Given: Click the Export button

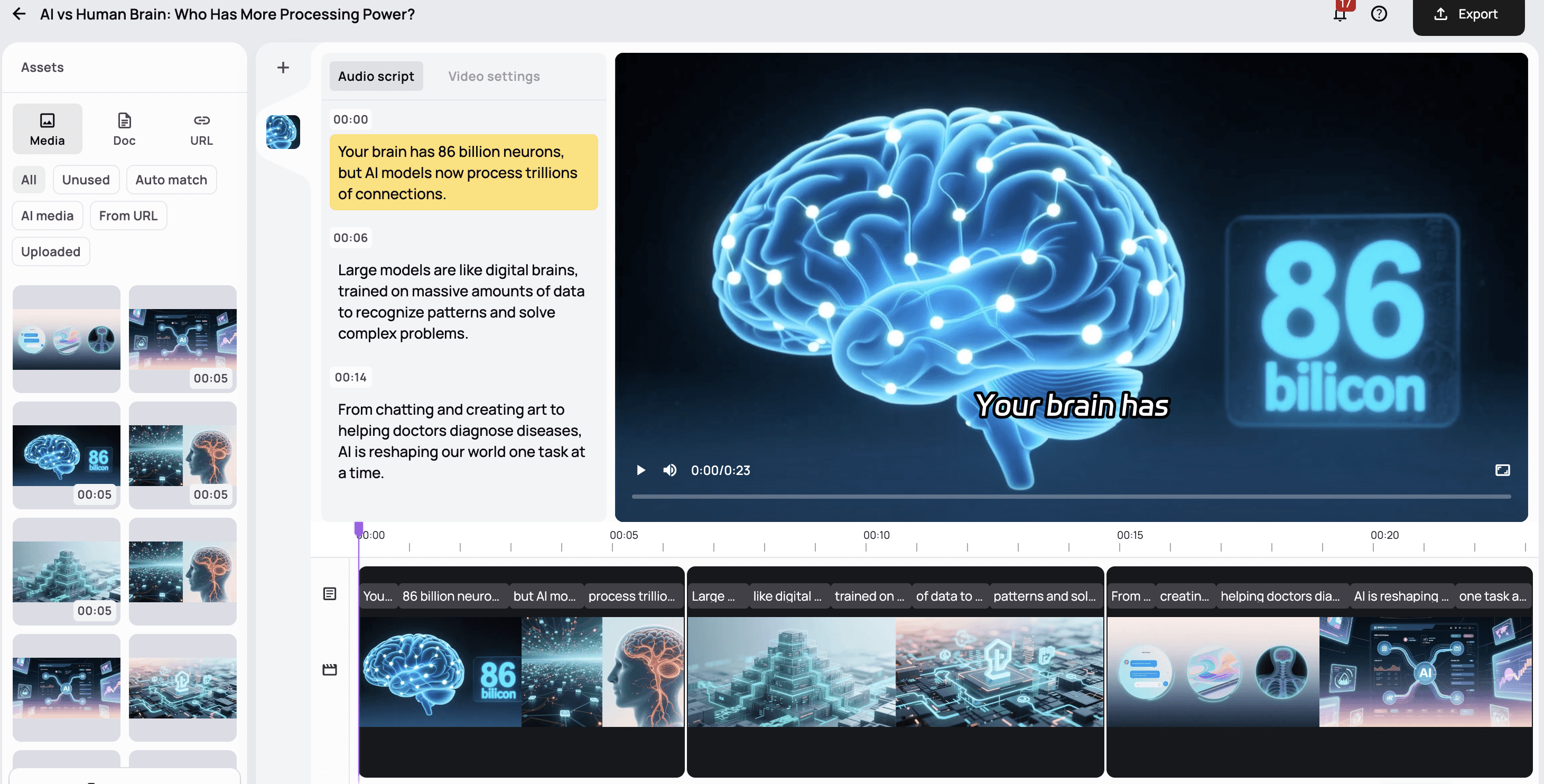Looking at the screenshot, I should coord(1468,14).
